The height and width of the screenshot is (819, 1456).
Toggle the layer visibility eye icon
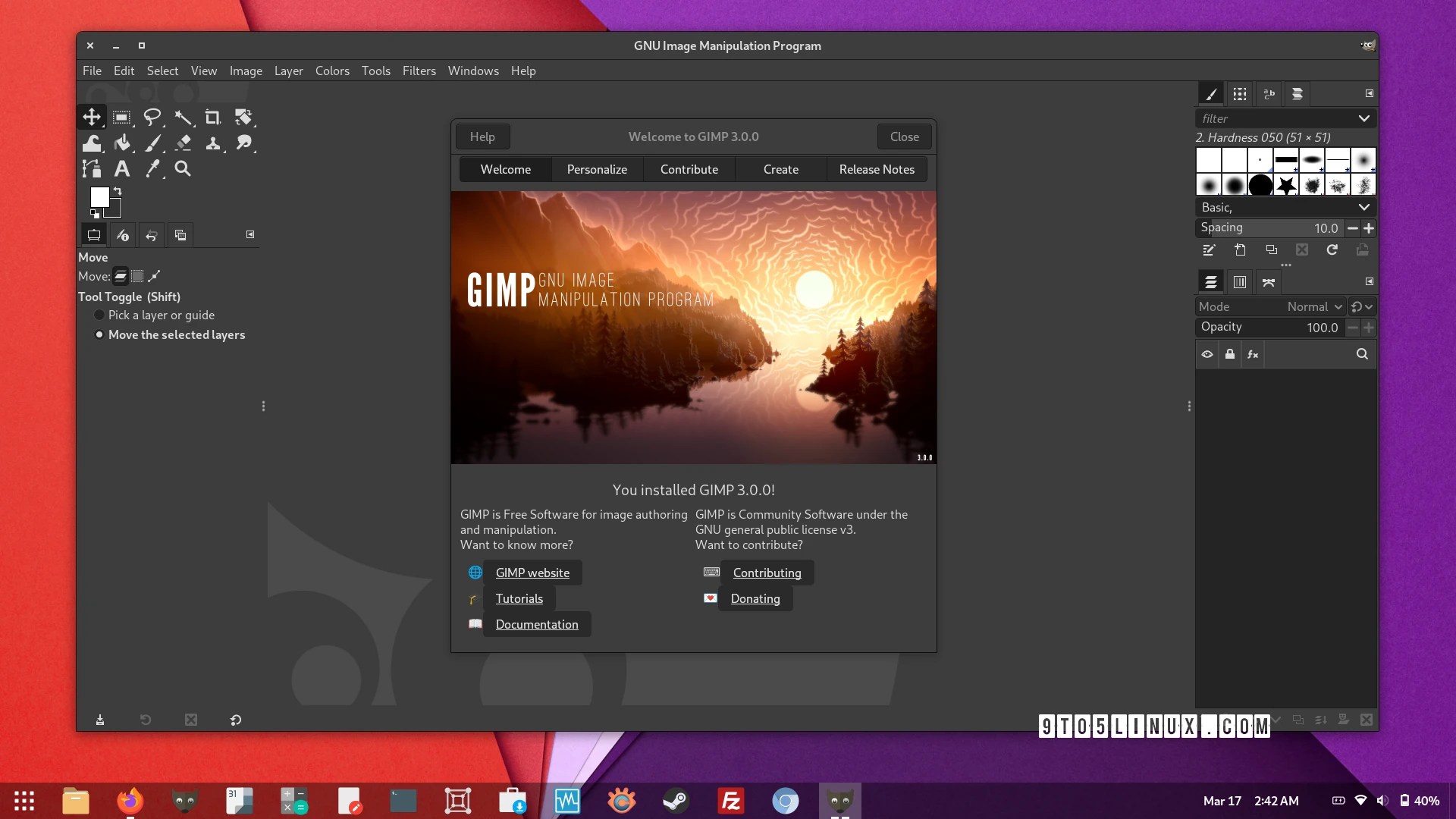pos(1207,354)
